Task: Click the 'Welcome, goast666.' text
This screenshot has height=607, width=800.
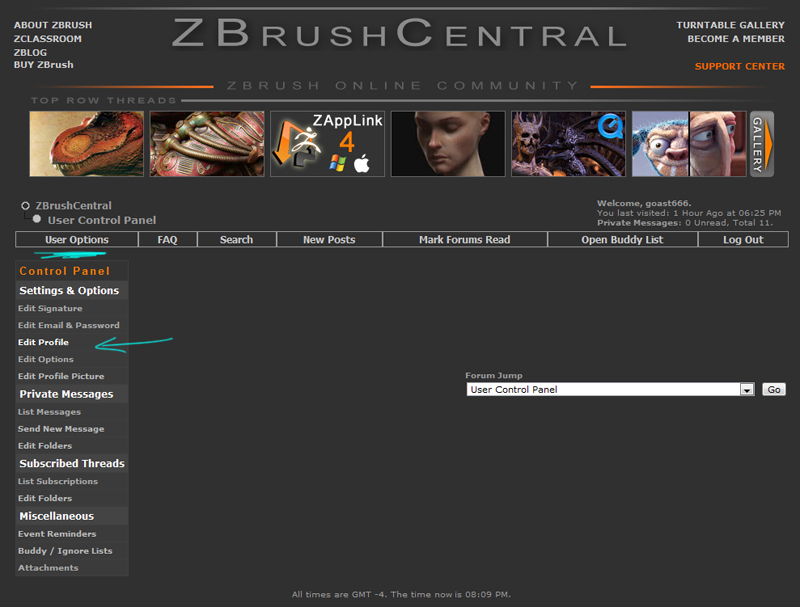Action: [644, 203]
